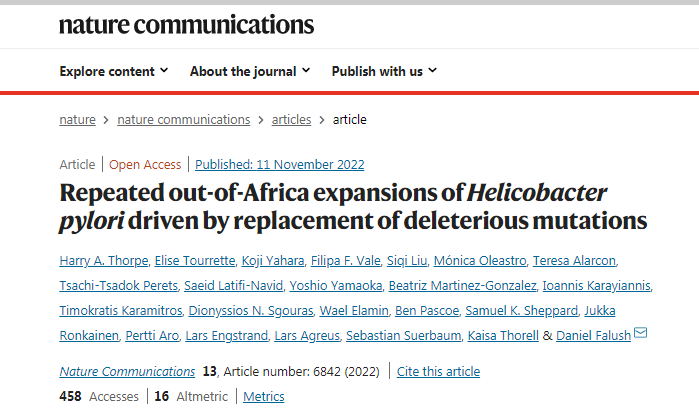Screen dimensions: 699x416
Task: Click the article title heading
Action: pyautogui.click(x=353, y=206)
